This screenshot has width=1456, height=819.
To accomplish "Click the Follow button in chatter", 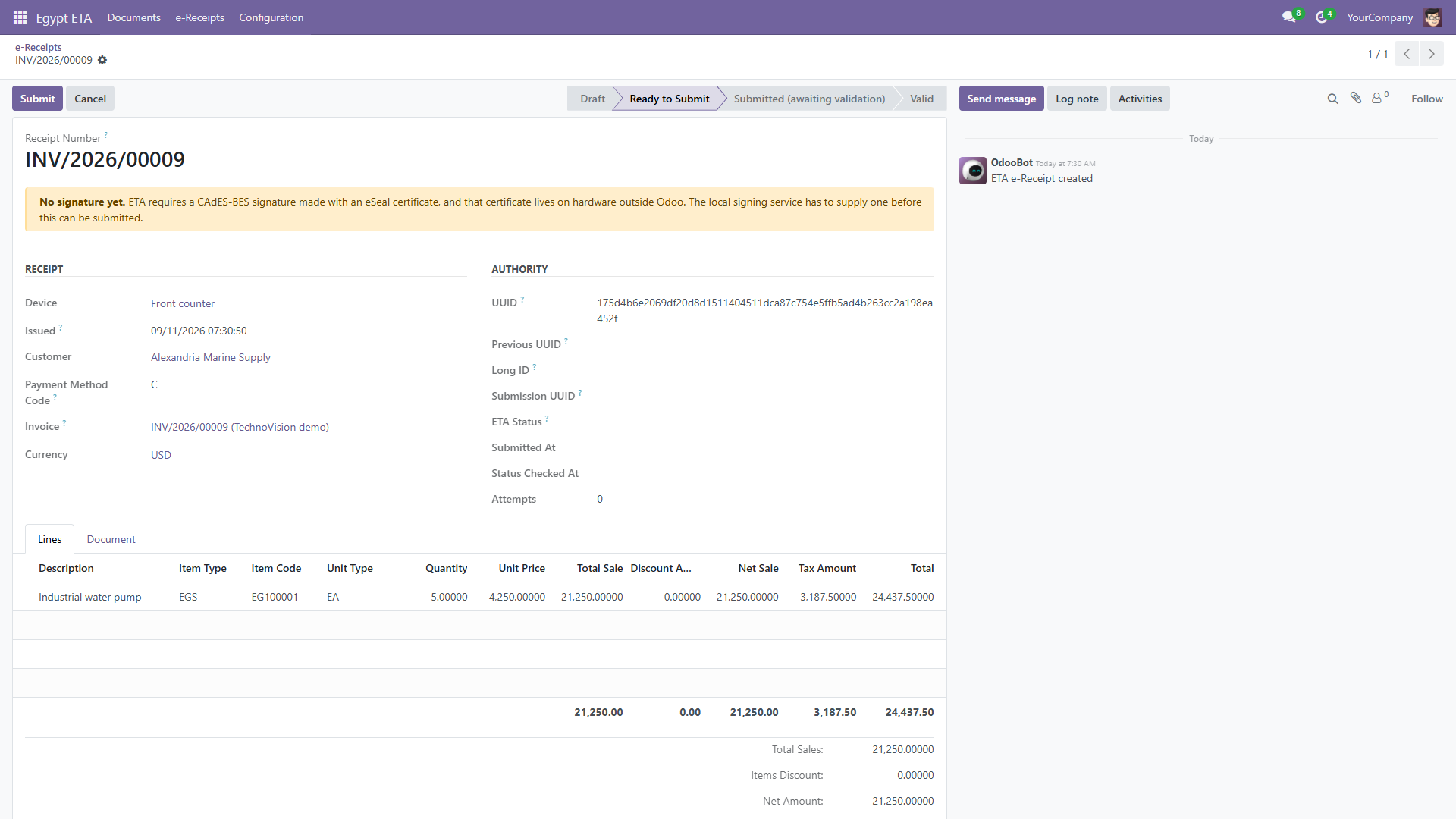I will pos(1426,99).
